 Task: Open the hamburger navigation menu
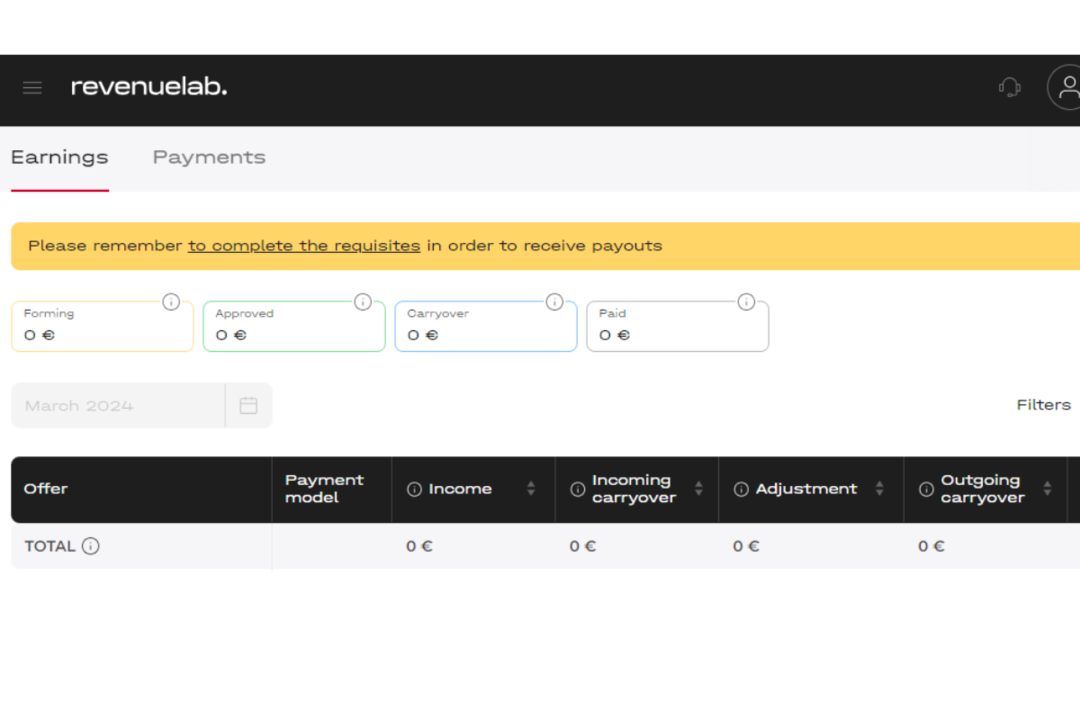[32, 87]
